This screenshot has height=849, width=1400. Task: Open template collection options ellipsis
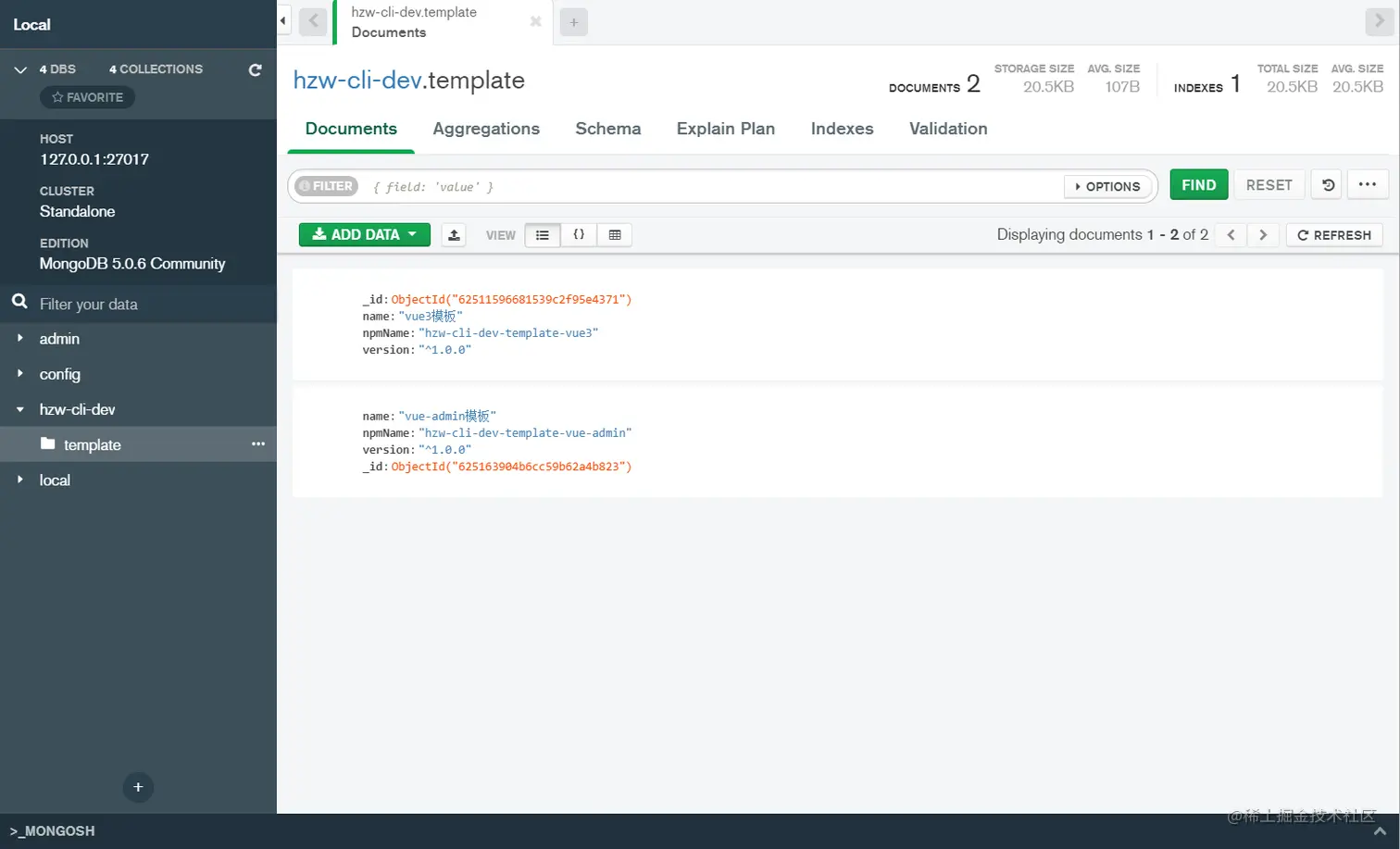tap(258, 444)
